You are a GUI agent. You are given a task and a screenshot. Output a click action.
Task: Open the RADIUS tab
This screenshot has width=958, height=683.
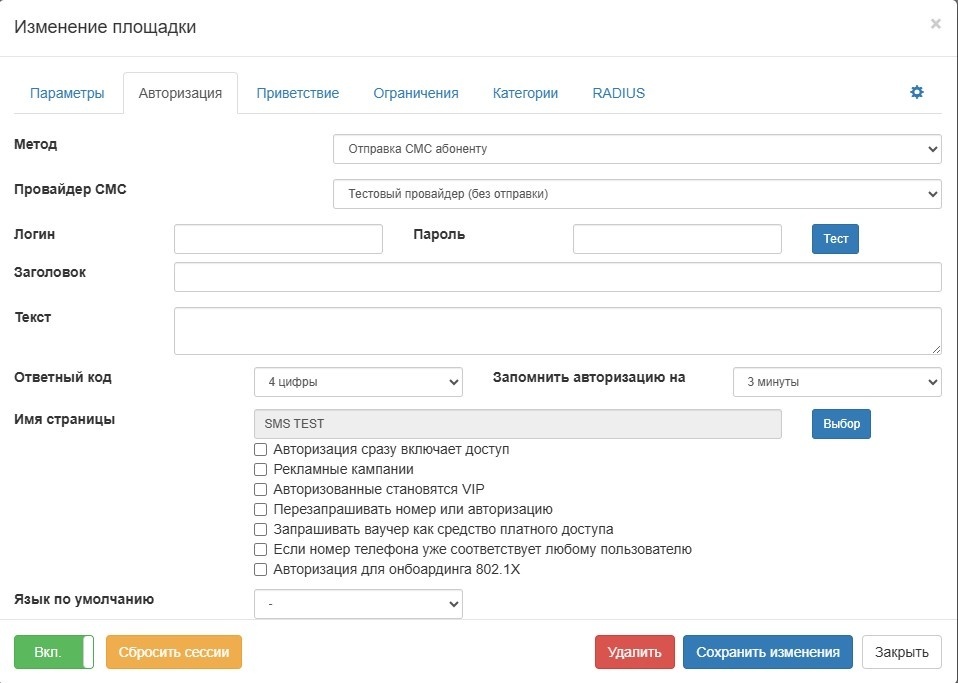point(618,93)
